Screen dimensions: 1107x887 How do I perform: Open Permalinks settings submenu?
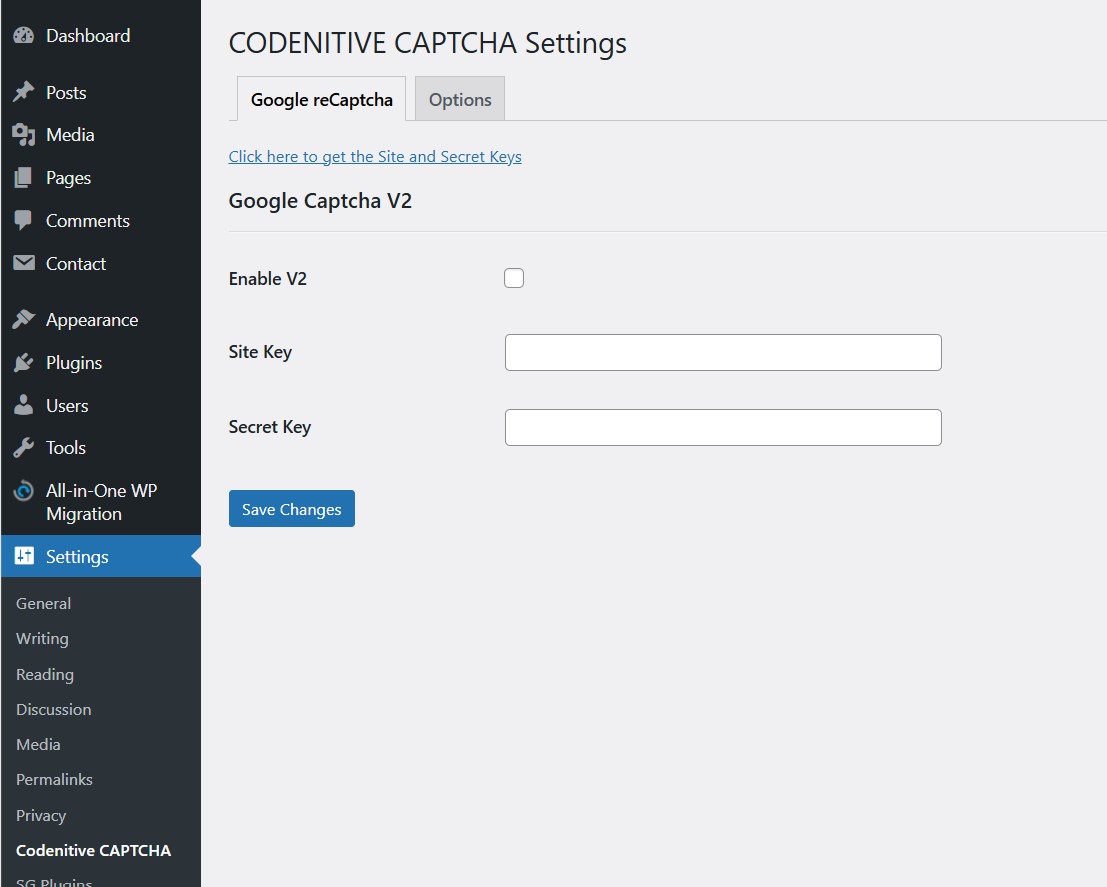[54, 780]
